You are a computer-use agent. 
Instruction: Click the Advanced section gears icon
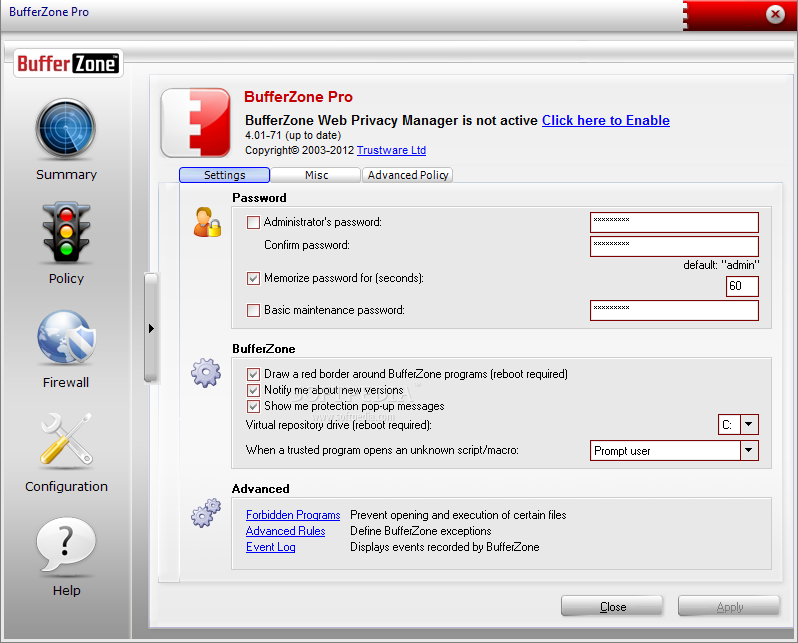coord(206,513)
